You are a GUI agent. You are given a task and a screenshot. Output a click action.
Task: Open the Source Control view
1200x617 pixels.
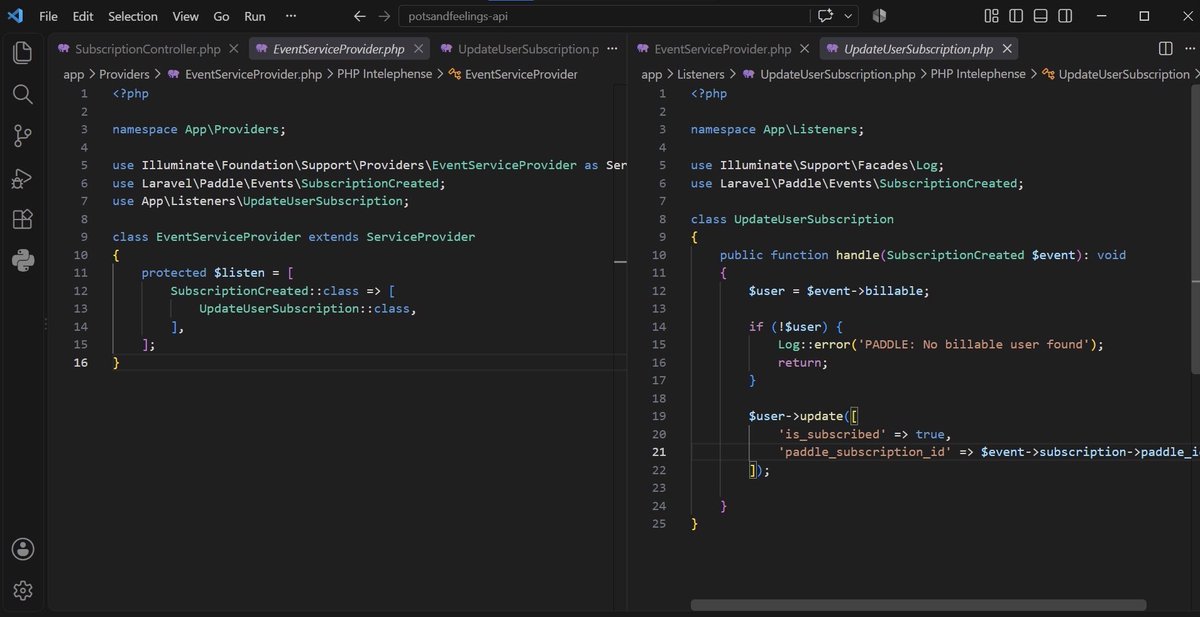(22, 136)
